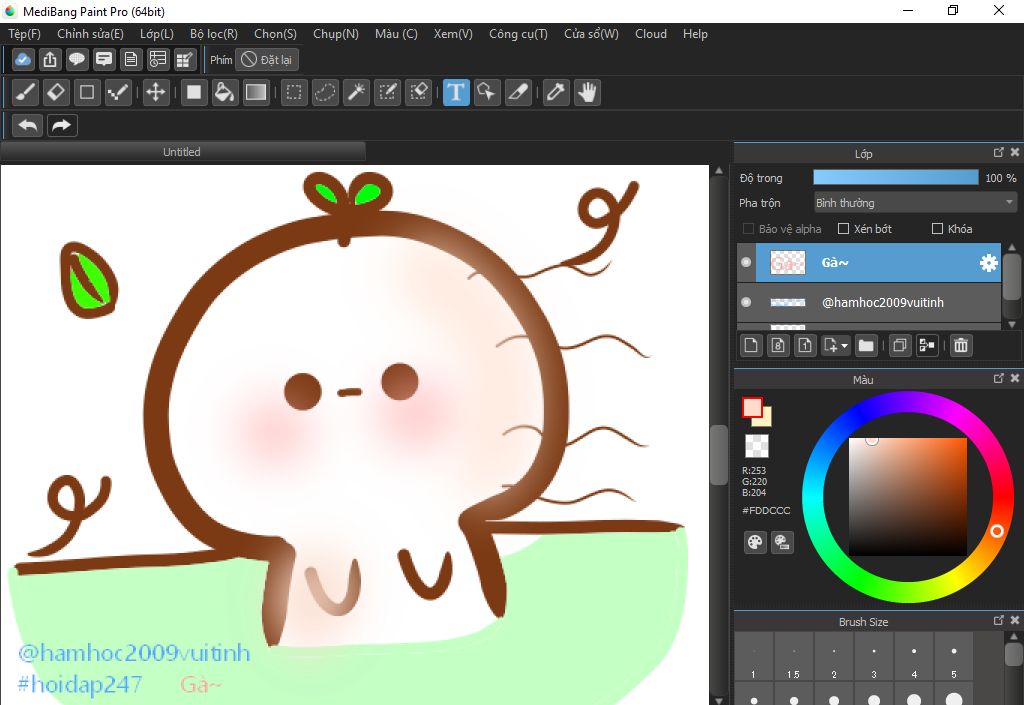Select brush size 5 preset
This screenshot has width=1024, height=705.
[x=953, y=657]
